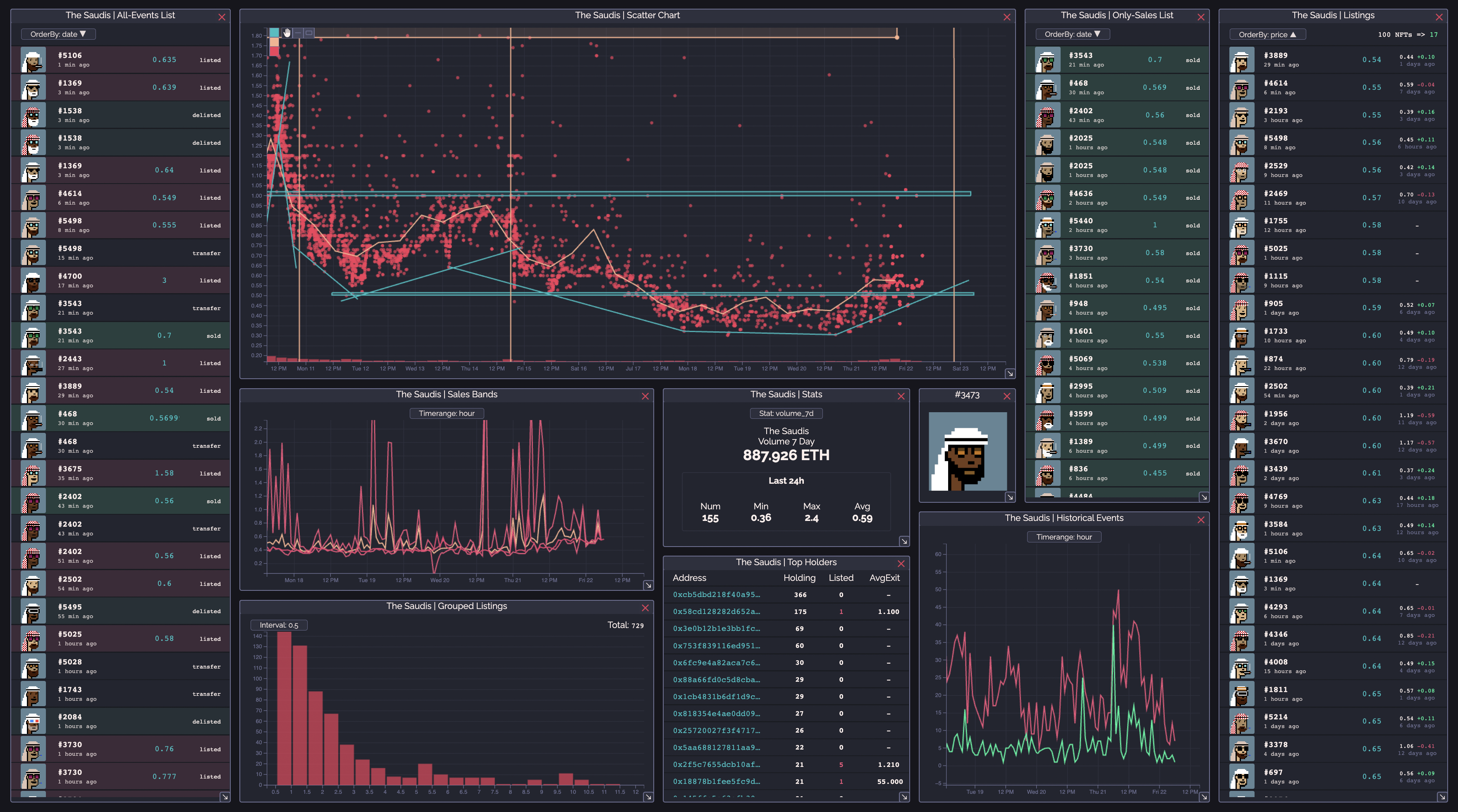Click avatar of #1956 in Listings panel
Viewport: 1458px width, 812px height.
click(1242, 418)
